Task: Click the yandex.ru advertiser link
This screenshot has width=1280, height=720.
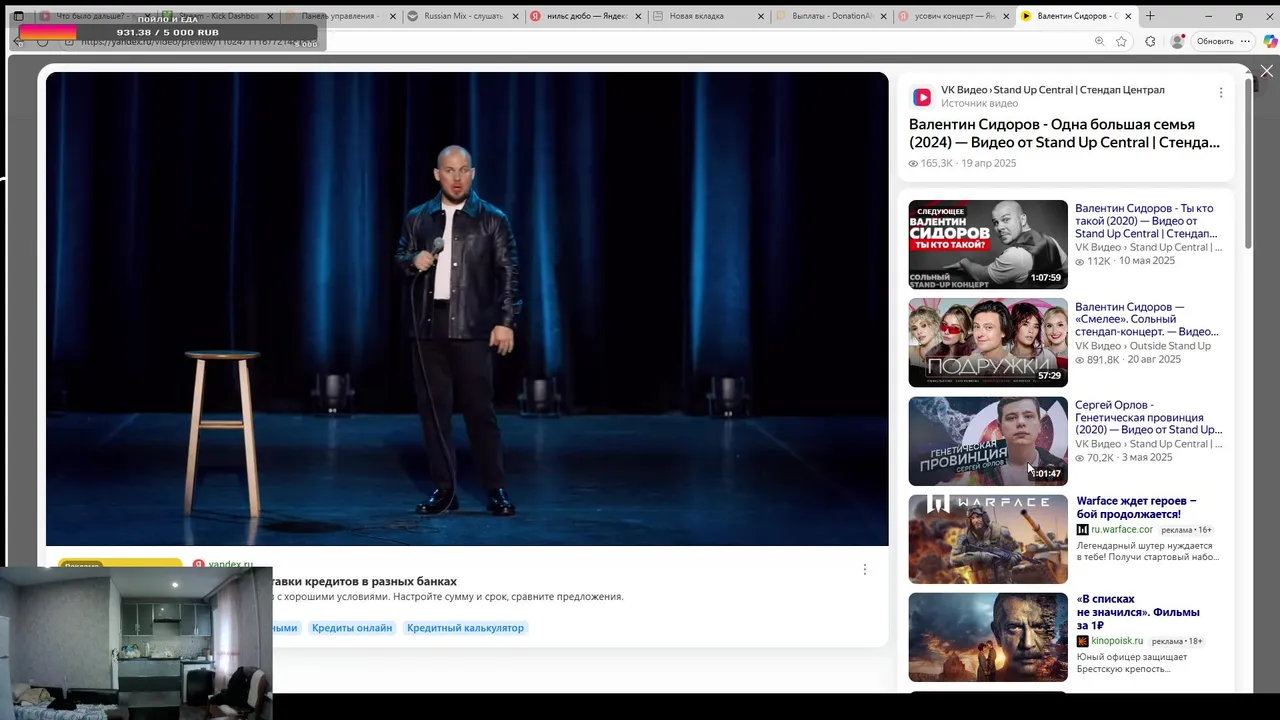Action: pyautogui.click(x=230, y=565)
